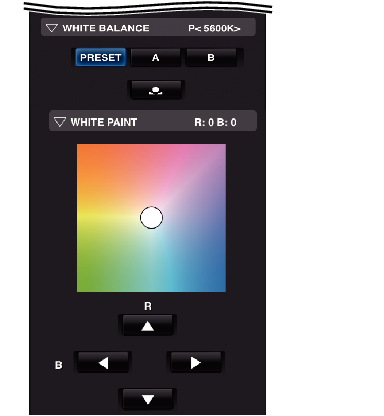This screenshot has height=416, width=384.
Task: Switch to white balance memory A
Action: tap(155, 58)
